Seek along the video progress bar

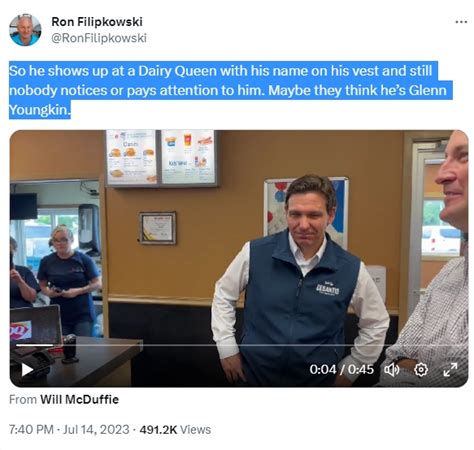coord(237,345)
